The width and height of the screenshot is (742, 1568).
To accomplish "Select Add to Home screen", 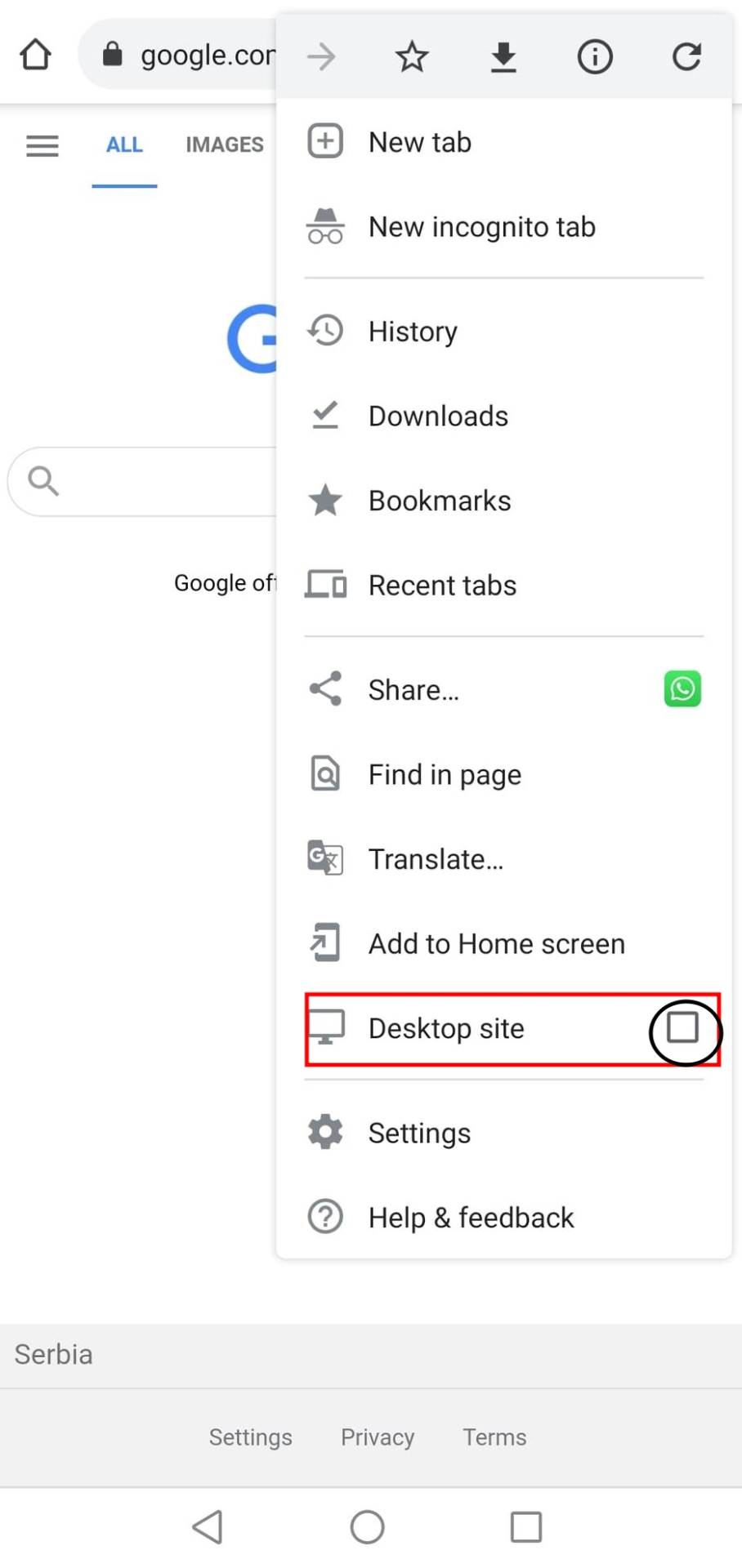I will 496,944.
